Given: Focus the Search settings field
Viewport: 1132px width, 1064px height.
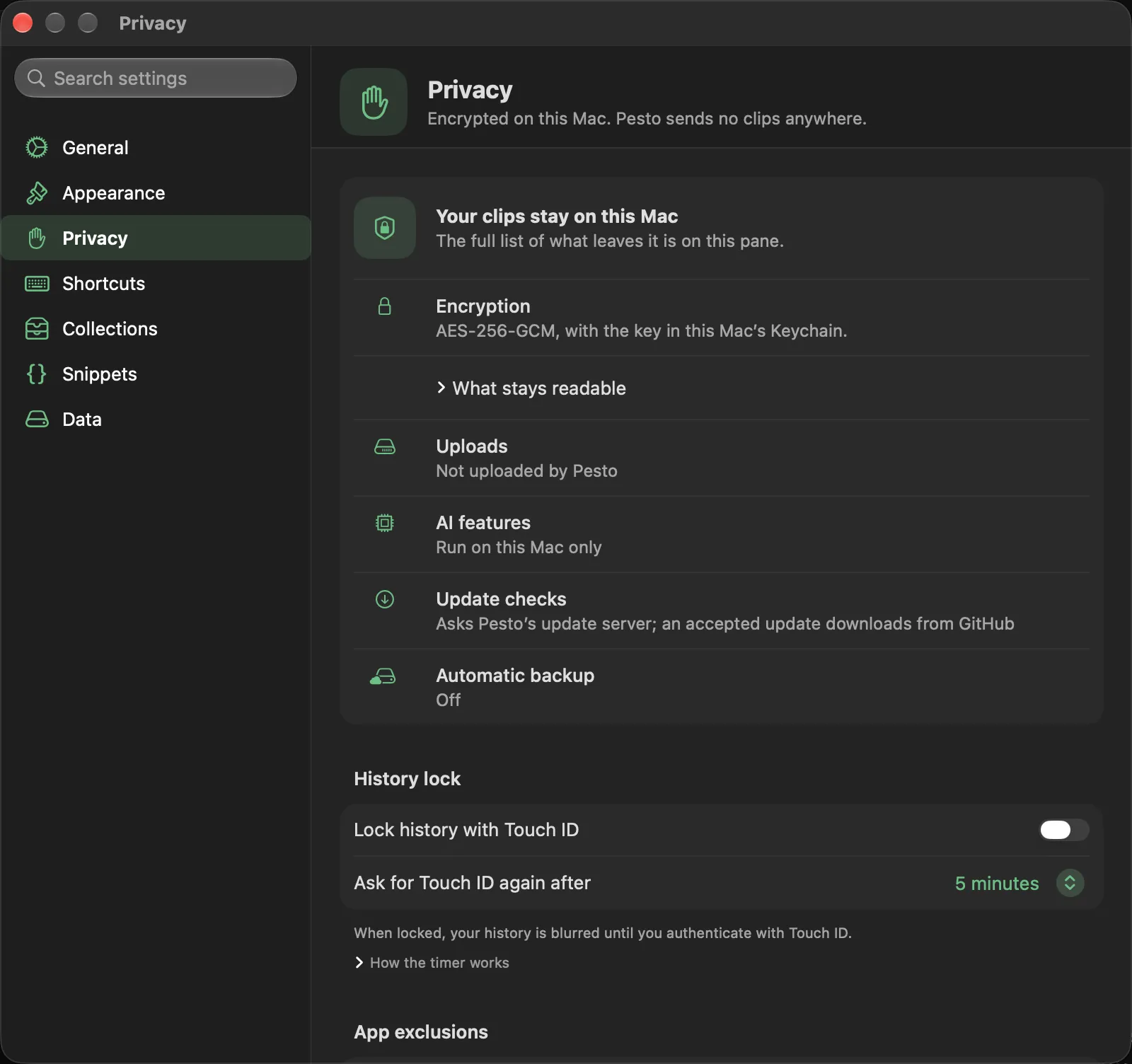Looking at the screenshot, I should [156, 78].
